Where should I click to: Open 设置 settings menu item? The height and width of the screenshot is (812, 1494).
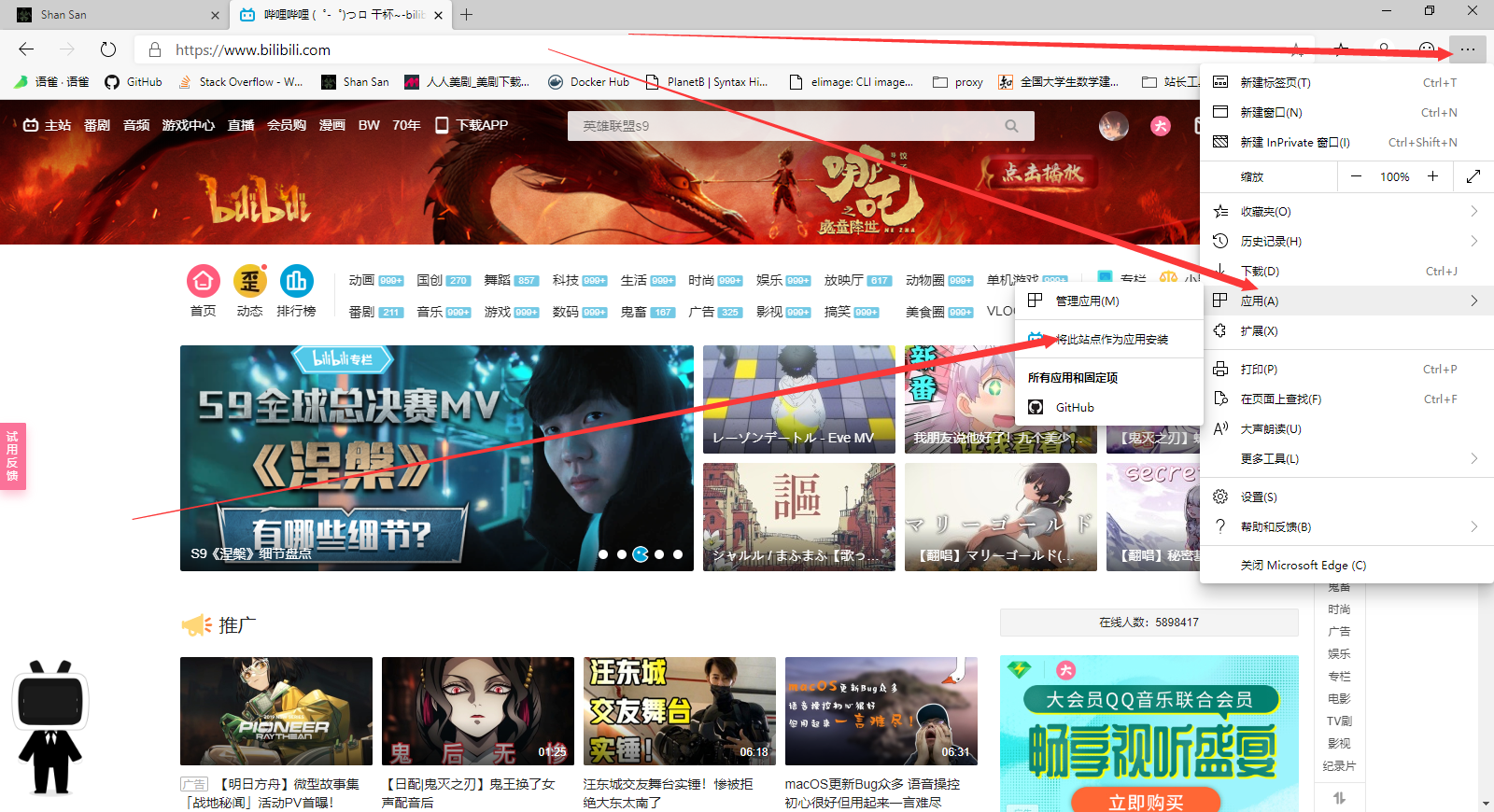pyautogui.click(x=1346, y=497)
